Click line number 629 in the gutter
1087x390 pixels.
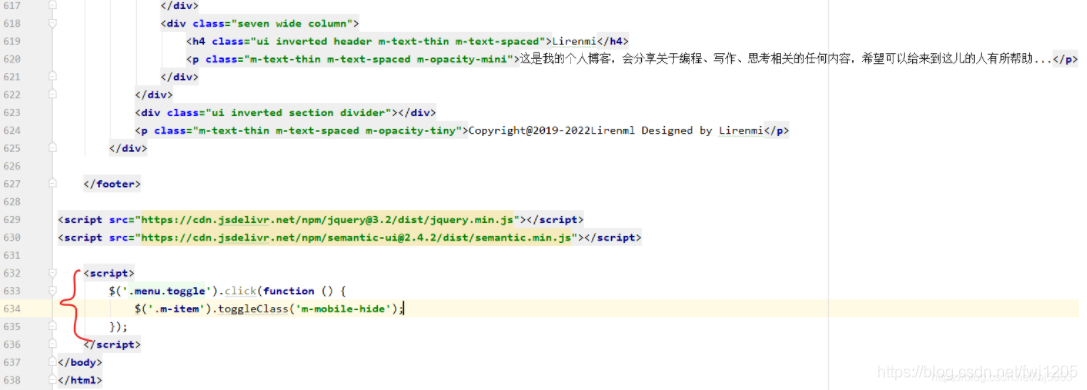12,220
